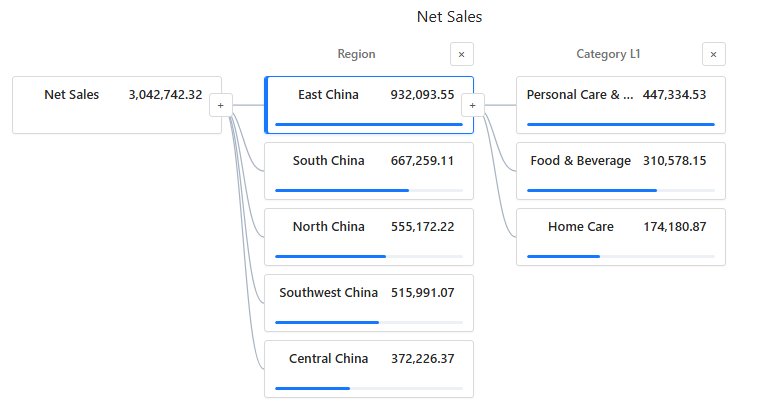760x415 pixels.
Task: Remove the Category L1 level with its X button
Action: coord(713,54)
